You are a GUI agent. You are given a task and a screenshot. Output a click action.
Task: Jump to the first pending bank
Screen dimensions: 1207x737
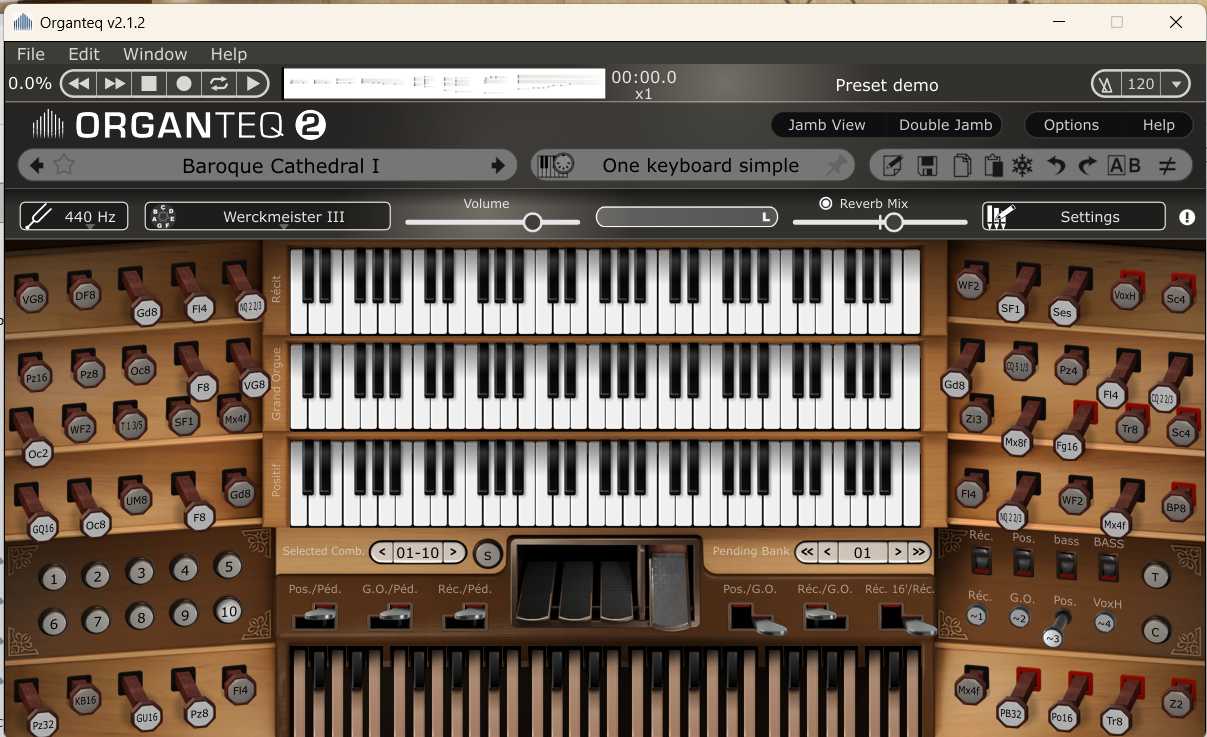806,552
